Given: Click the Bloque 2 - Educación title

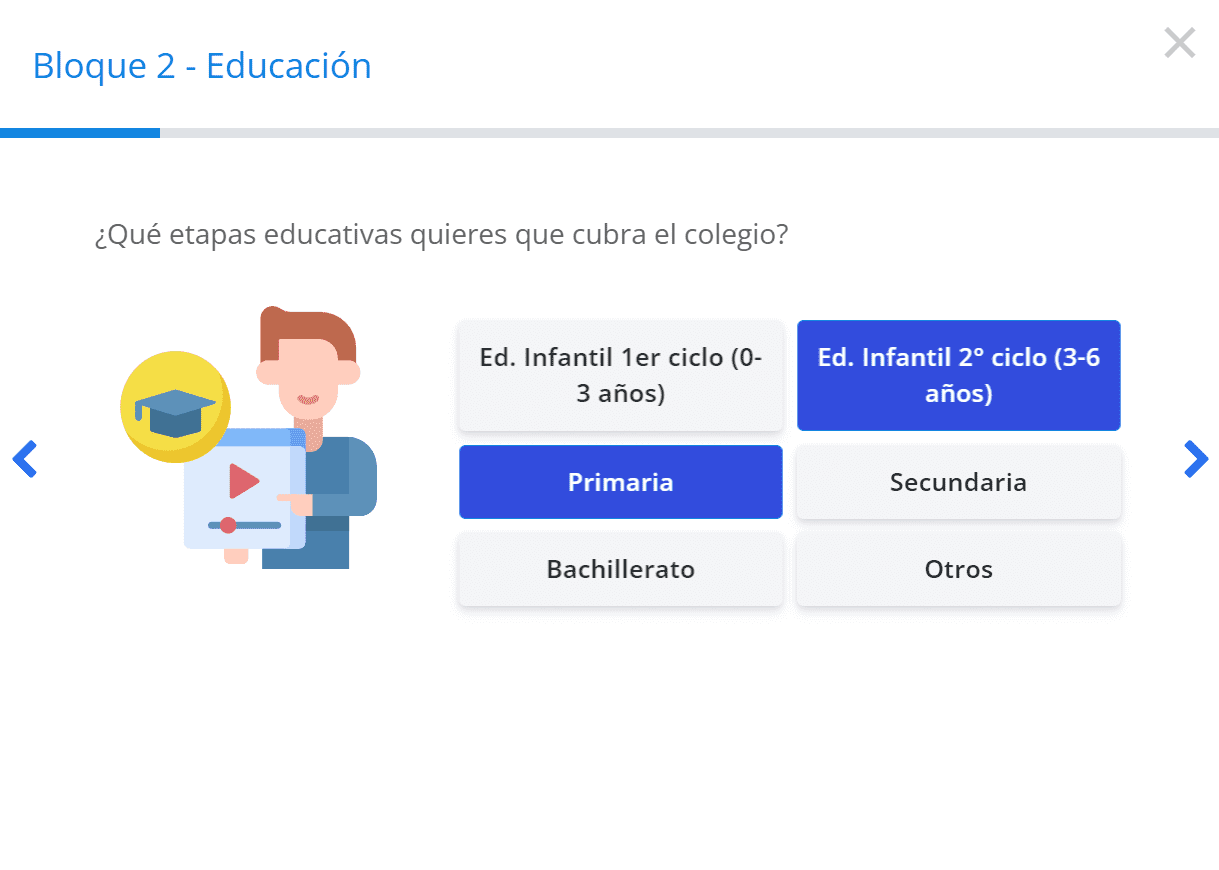Looking at the screenshot, I should point(202,66).
